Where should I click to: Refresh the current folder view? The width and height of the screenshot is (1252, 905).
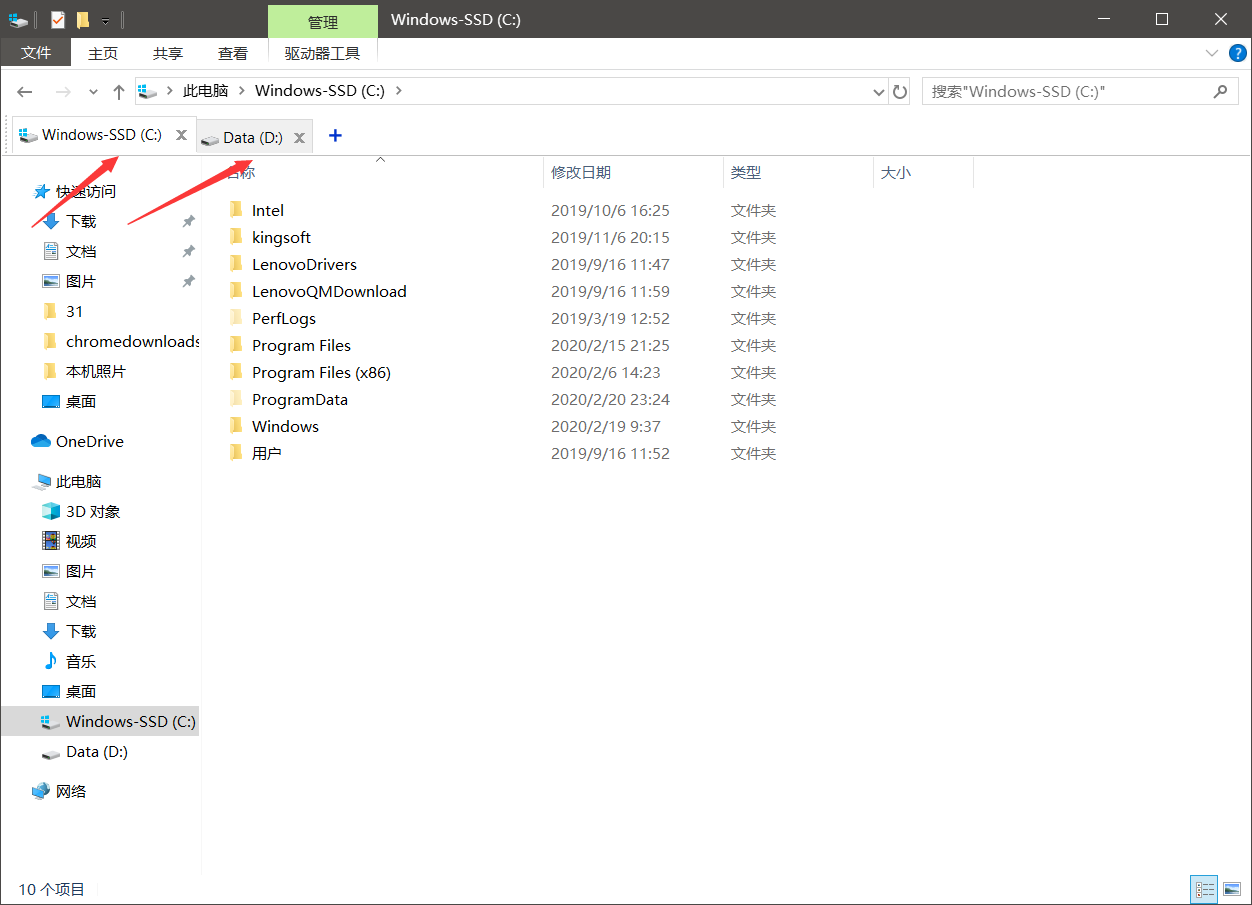pos(900,92)
